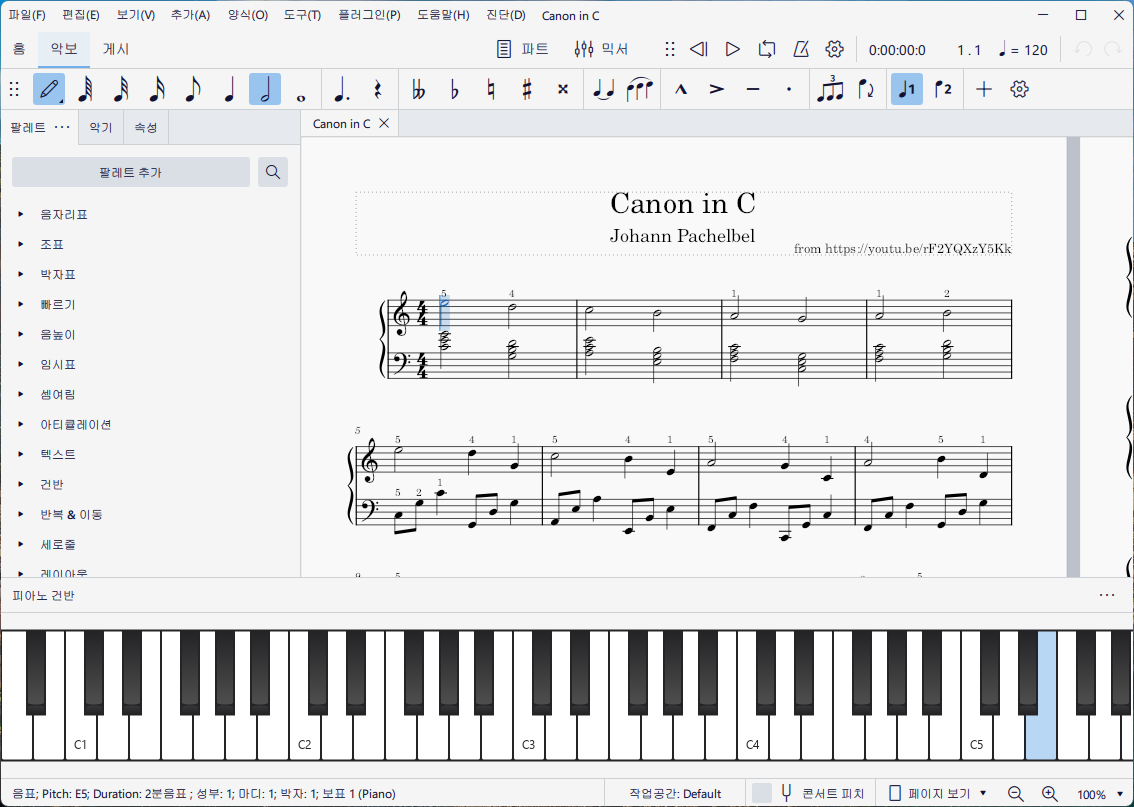Add a tie to the note

[603, 90]
